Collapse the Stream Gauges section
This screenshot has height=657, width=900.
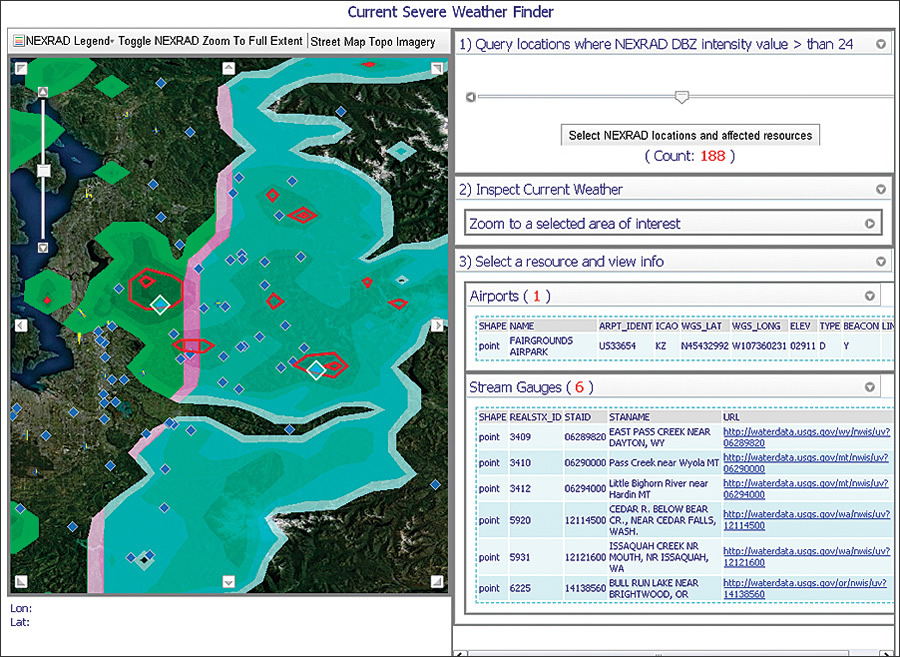coord(870,387)
